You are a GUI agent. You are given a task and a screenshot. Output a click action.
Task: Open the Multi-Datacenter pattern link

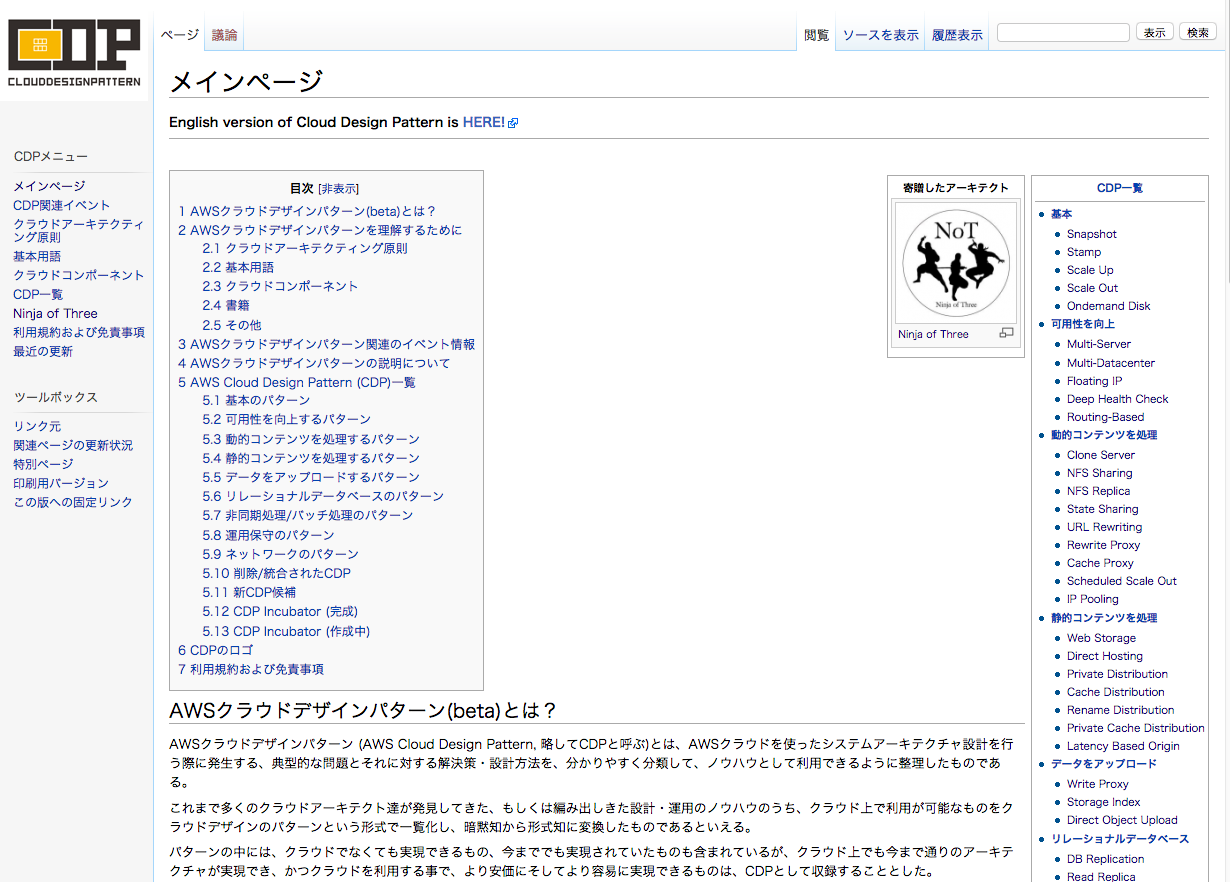(1111, 363)
